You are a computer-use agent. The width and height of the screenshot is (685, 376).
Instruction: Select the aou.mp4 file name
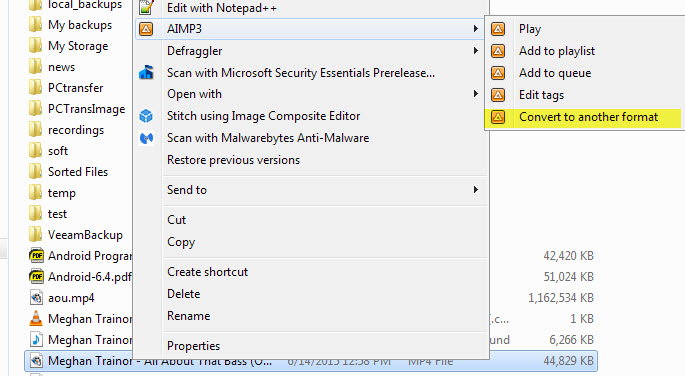[71, 298]
